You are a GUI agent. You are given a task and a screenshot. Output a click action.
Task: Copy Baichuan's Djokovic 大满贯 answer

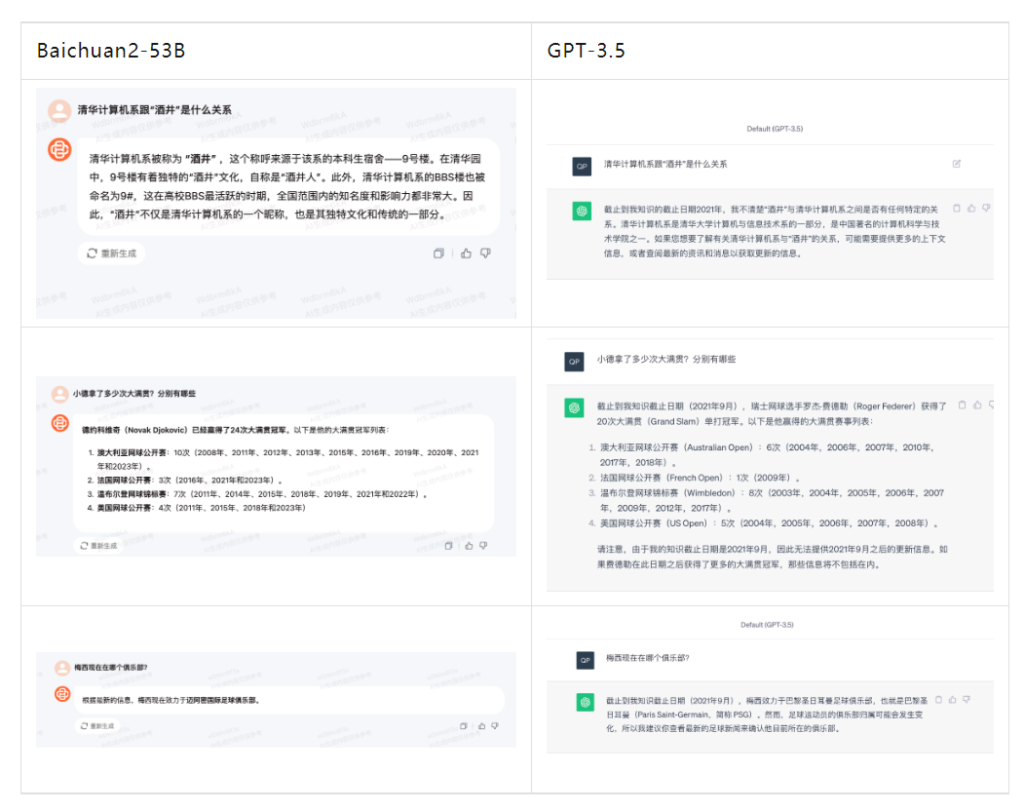click(448, 546)
